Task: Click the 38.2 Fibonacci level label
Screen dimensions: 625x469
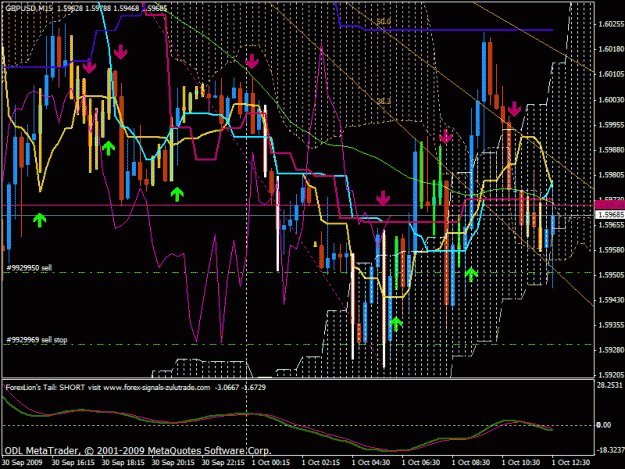Action: click(383, 101)
